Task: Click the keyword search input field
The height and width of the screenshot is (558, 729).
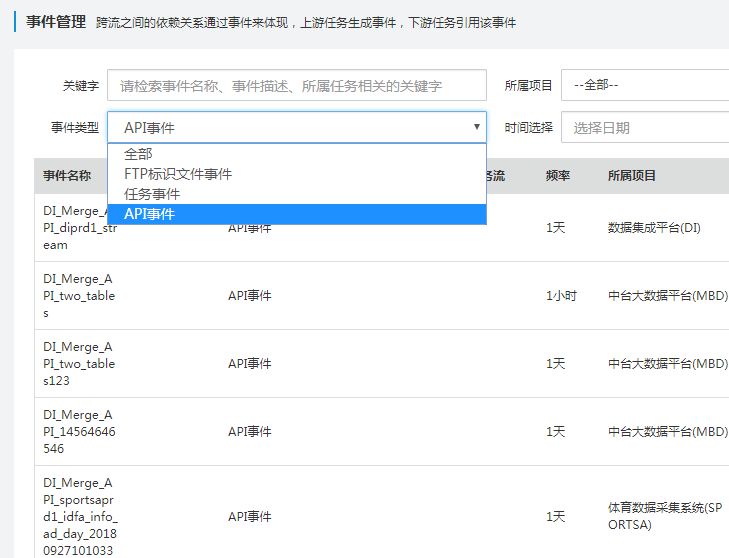Action: (x=296, y=86)
